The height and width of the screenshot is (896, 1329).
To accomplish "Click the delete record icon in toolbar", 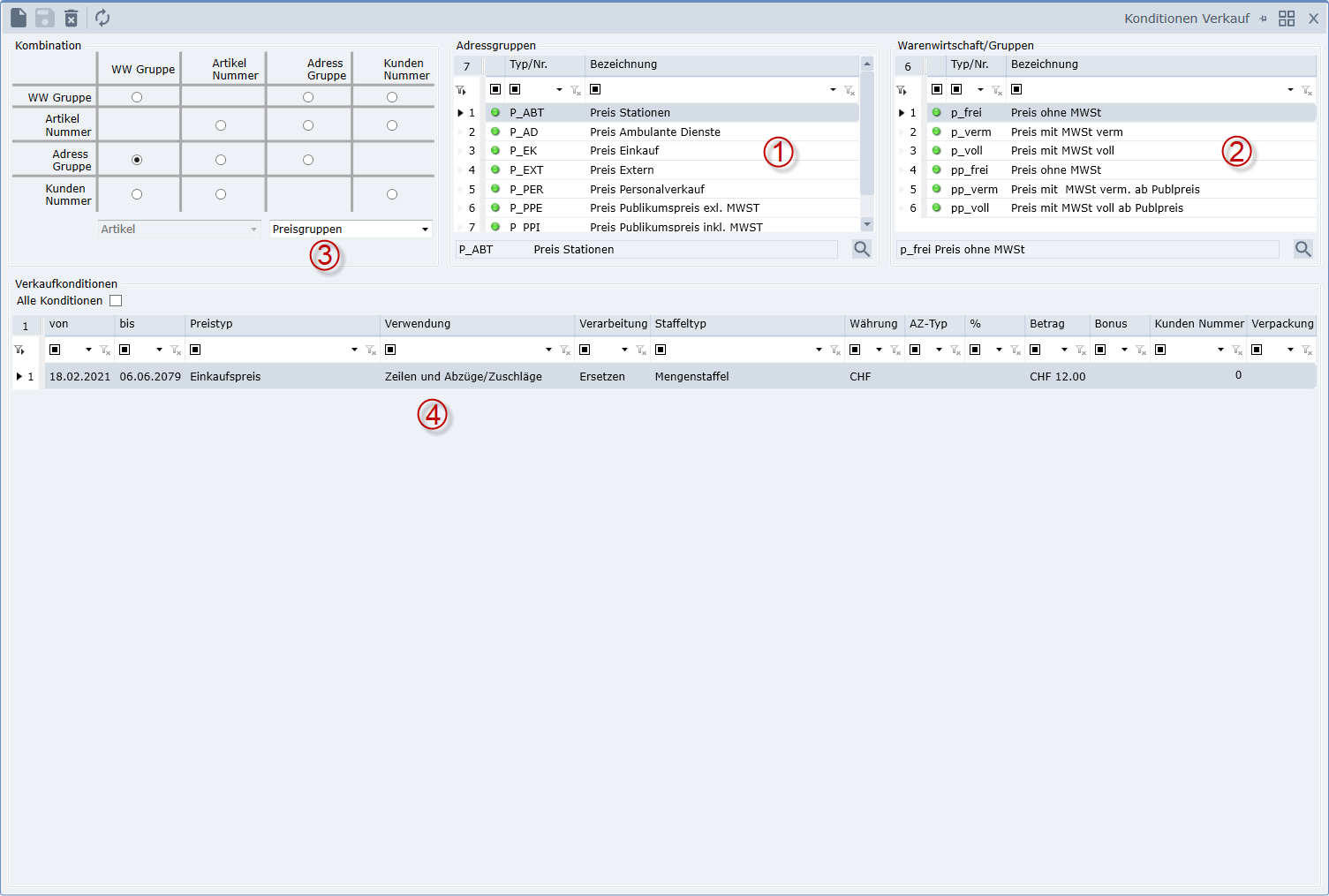I will pyautogui.click(x=72, y=18).
